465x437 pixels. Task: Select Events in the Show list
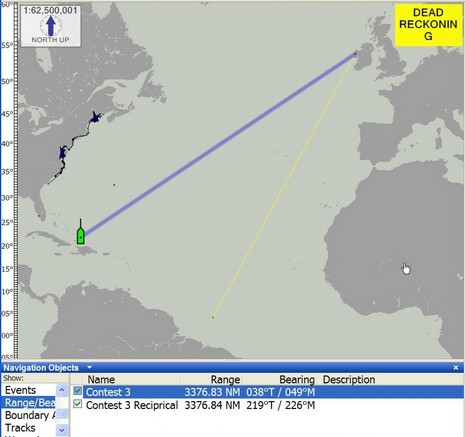click(20, 390)
